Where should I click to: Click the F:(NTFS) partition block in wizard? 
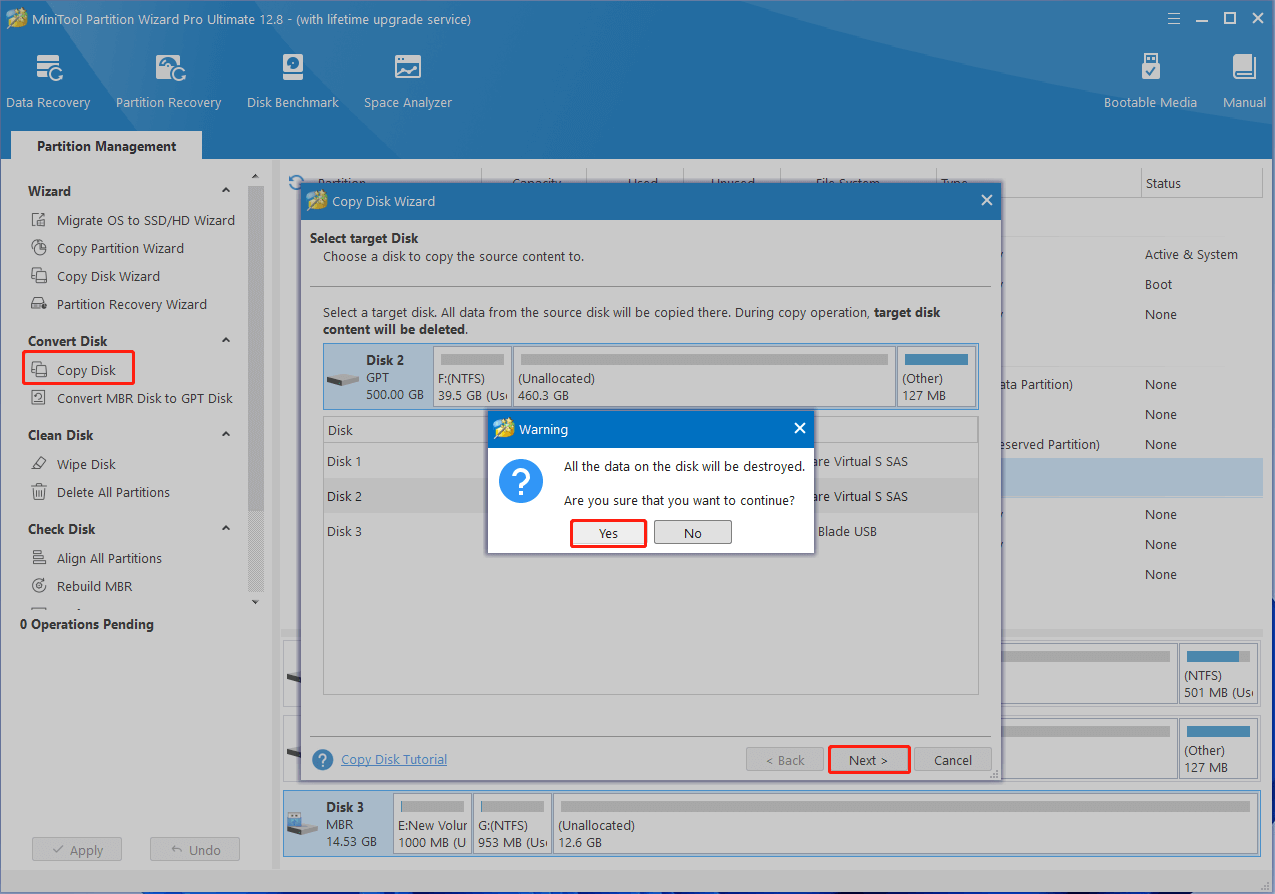472,376
